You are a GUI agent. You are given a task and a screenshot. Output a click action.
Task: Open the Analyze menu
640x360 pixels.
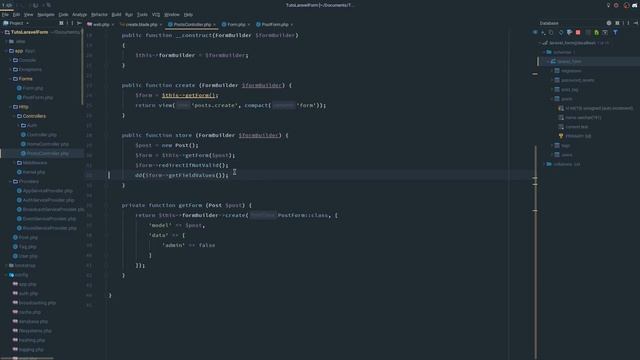pos(79,14)
